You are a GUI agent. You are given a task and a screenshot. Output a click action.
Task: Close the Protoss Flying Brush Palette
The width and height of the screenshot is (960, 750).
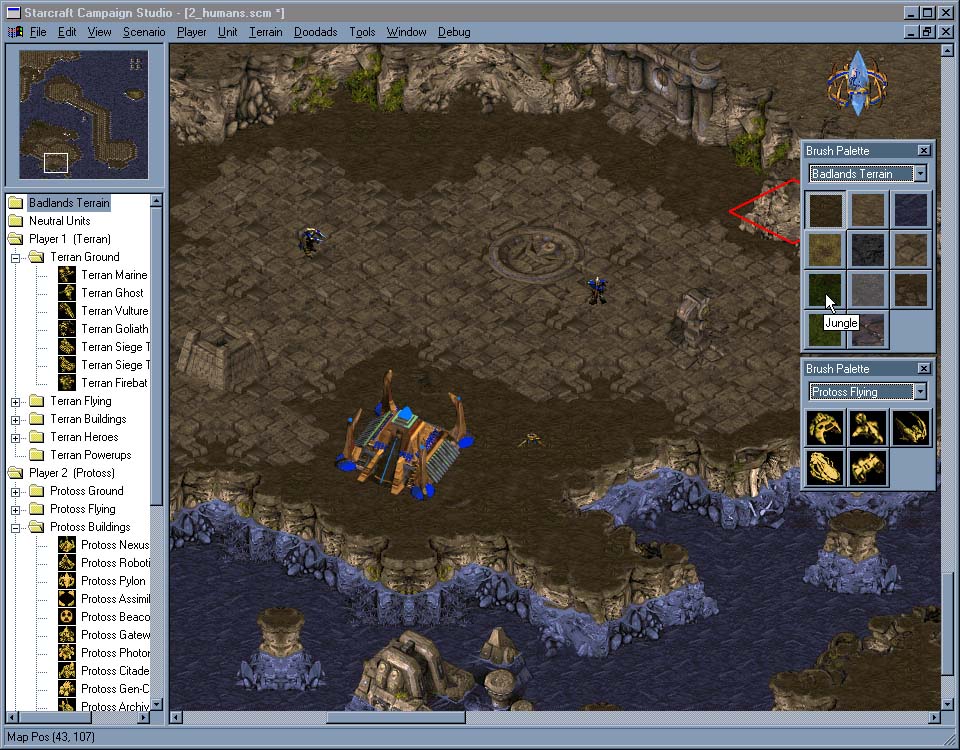click(923, 369)
